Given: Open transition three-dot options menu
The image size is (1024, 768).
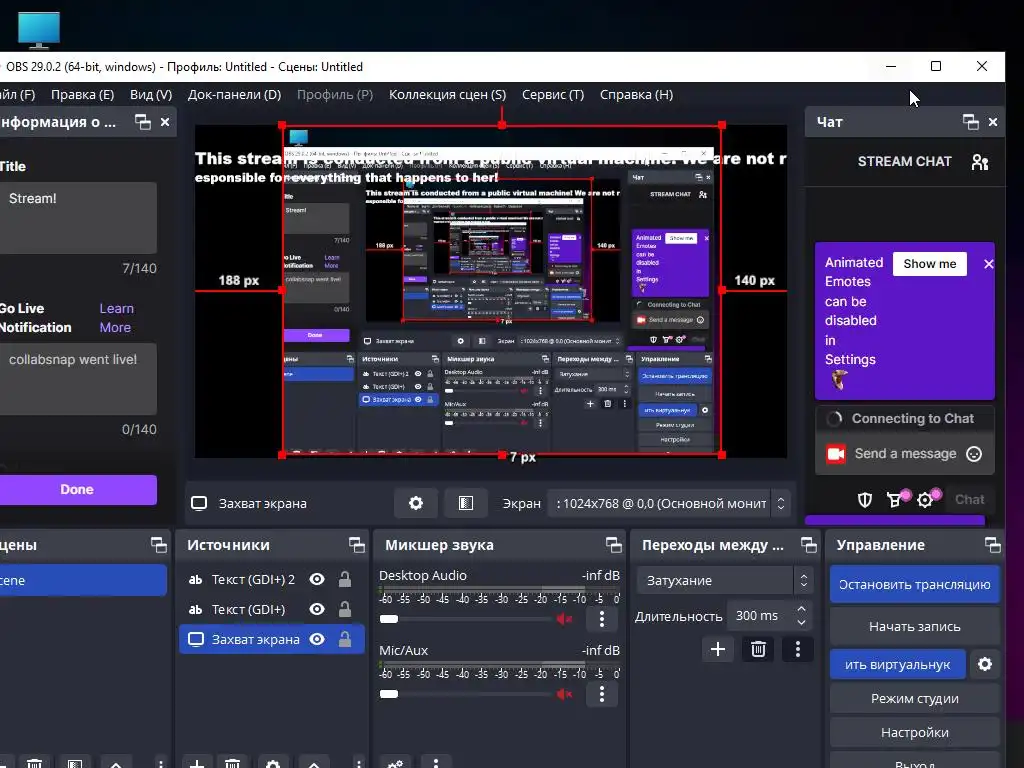Looking at the screenshot, I should (797, 649).
